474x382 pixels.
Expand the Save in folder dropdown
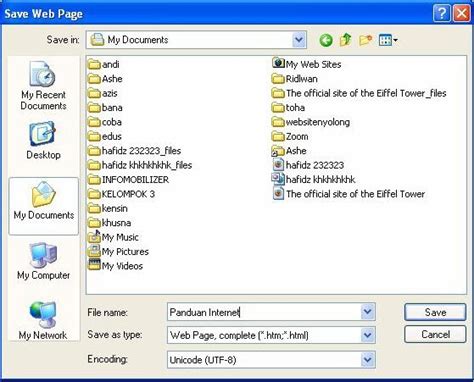[299, 40]
